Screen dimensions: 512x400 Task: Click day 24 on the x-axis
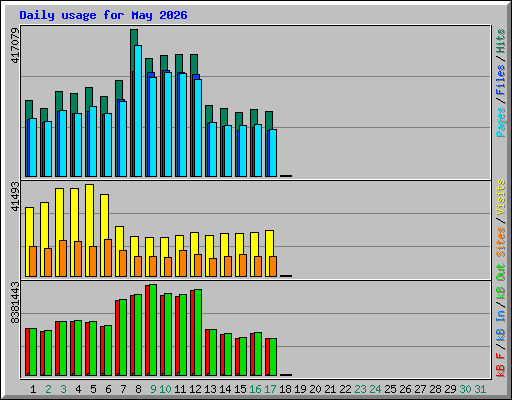coord(375,389)
